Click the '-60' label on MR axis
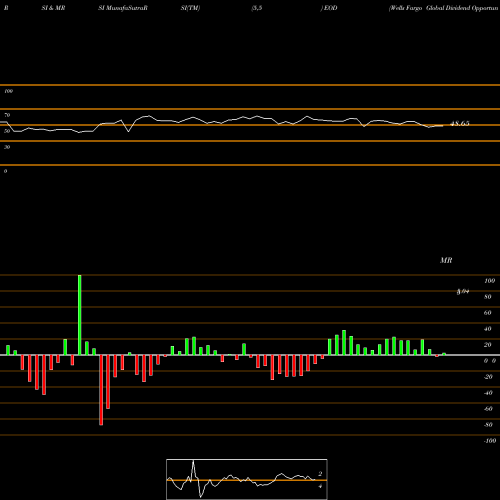Viewport: 500px width, 500px height. [488, 409]
